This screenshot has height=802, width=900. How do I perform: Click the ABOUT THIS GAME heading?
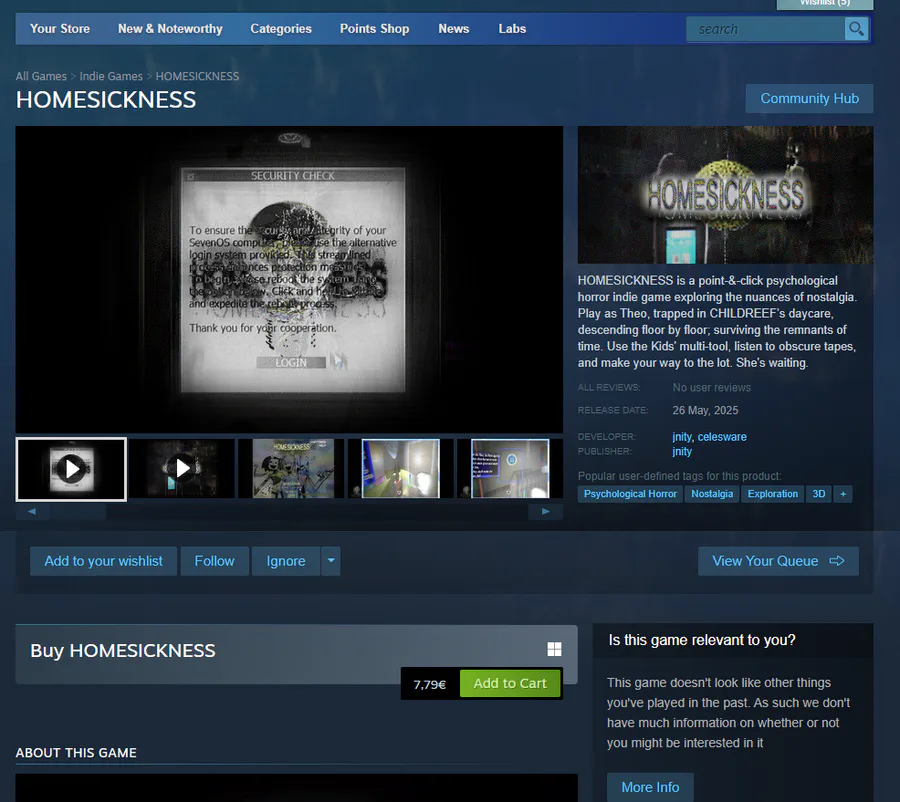[x=76, y=753]
